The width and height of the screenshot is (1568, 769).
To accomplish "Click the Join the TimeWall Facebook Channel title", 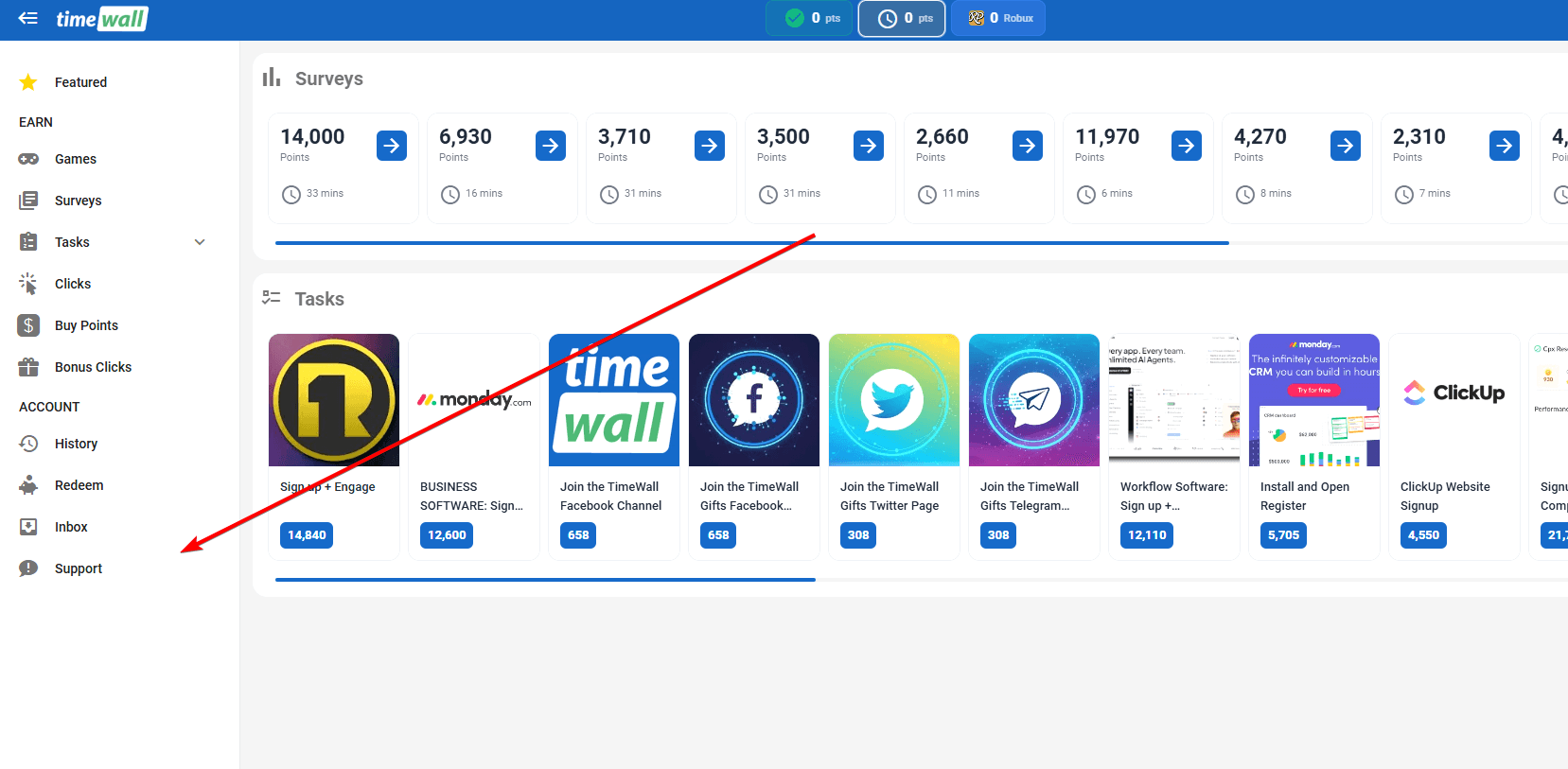I will click(611, 497).
